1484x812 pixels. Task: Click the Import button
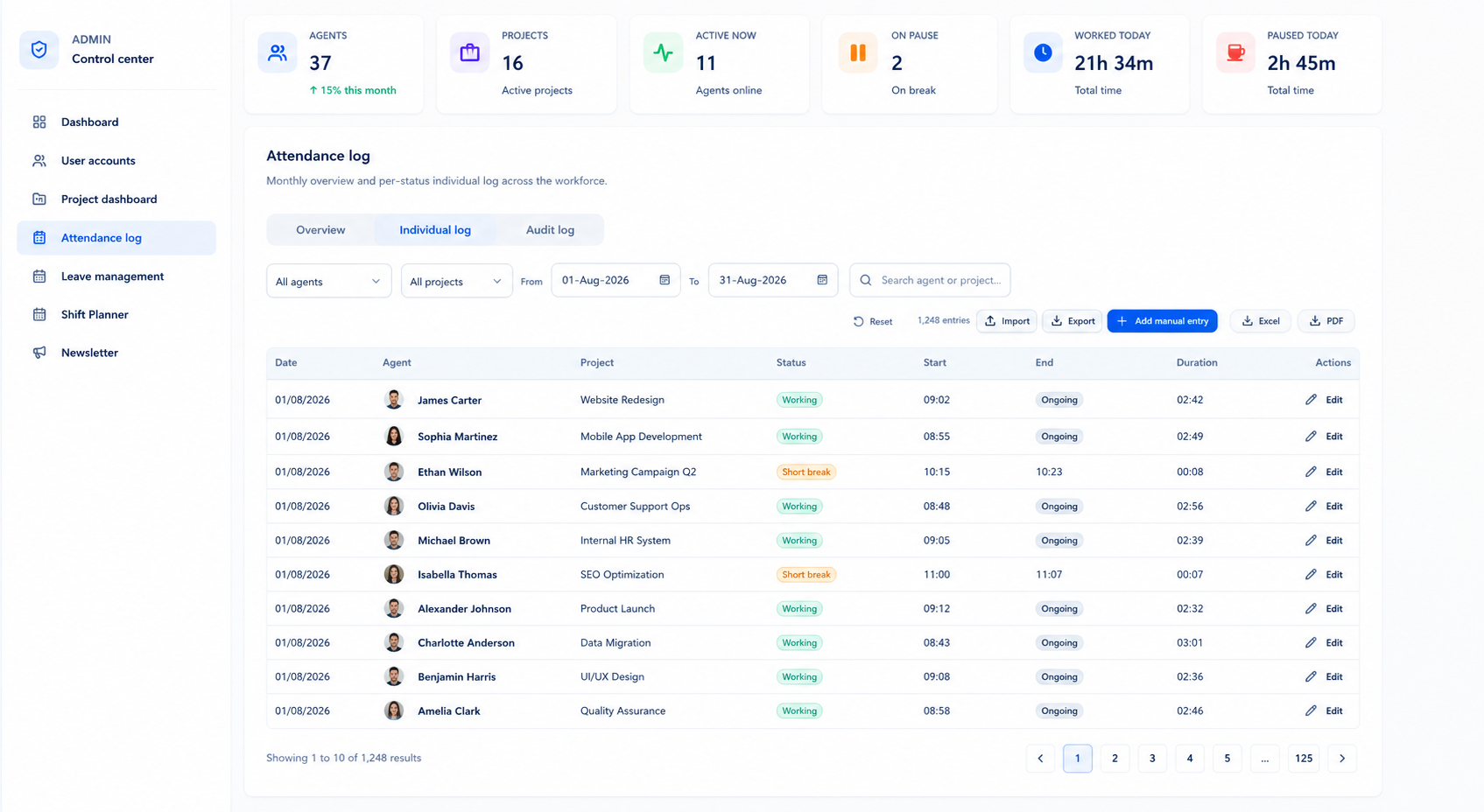(1007, 321)
